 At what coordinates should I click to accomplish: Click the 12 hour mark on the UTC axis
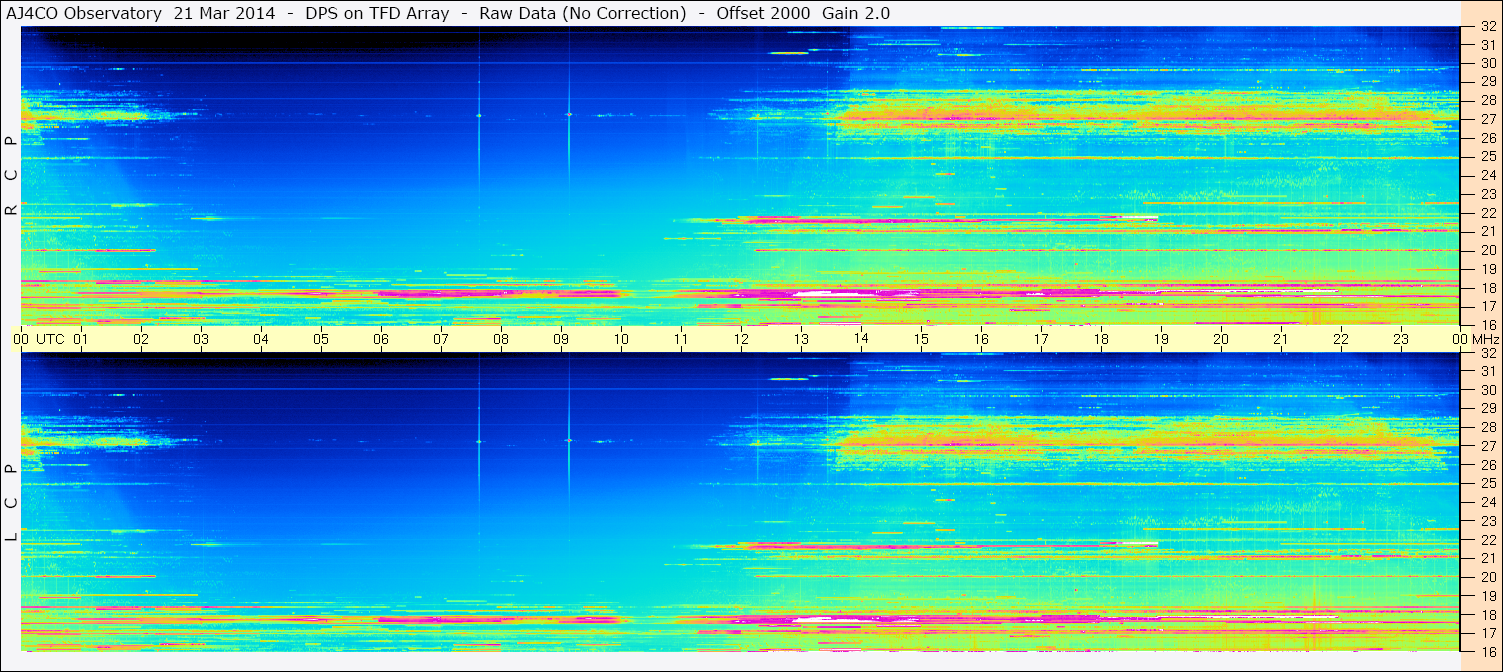point(741,339)
